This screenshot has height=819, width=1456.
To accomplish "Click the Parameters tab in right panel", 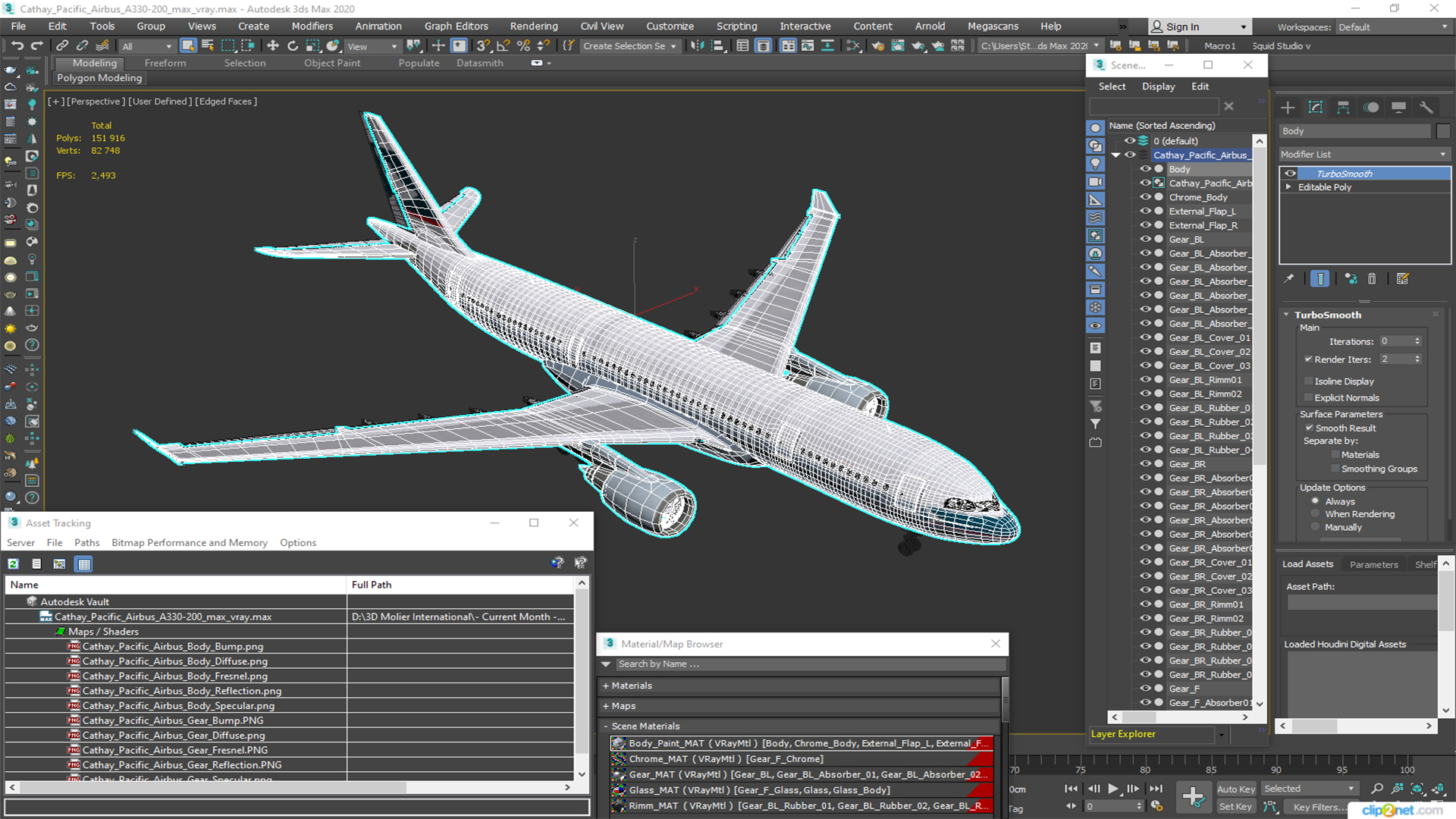I will (1375, 563).
